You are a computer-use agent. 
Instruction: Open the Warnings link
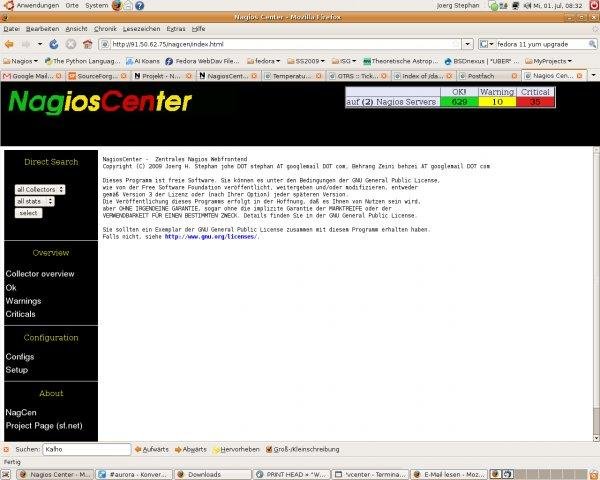(23, 301)
